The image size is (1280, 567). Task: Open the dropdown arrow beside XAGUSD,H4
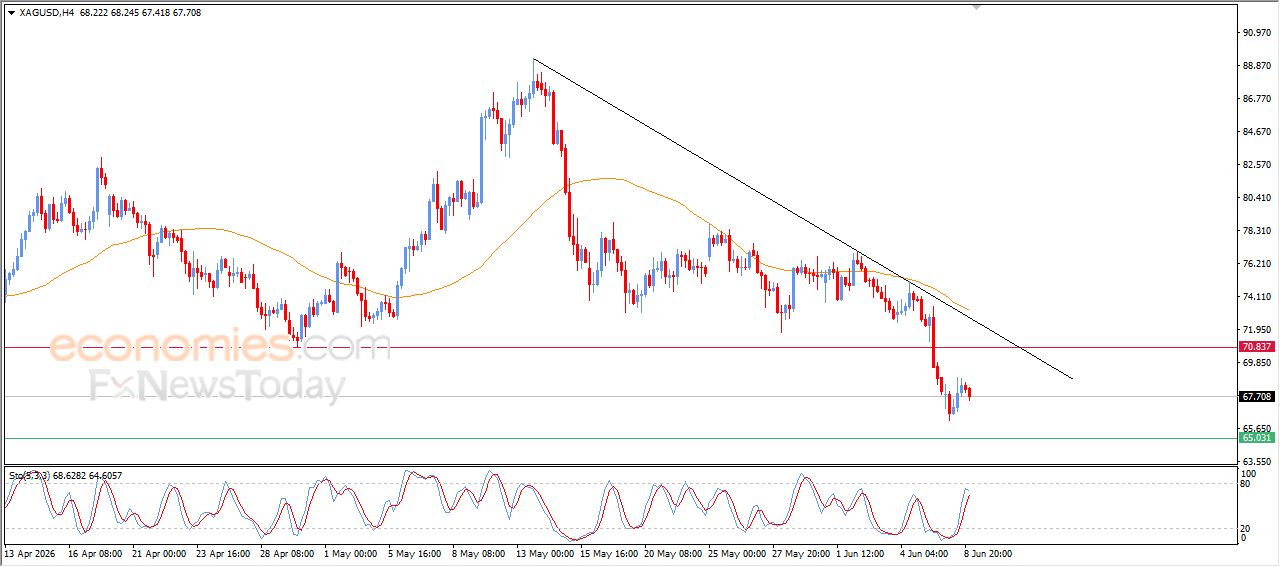(11, 13)
